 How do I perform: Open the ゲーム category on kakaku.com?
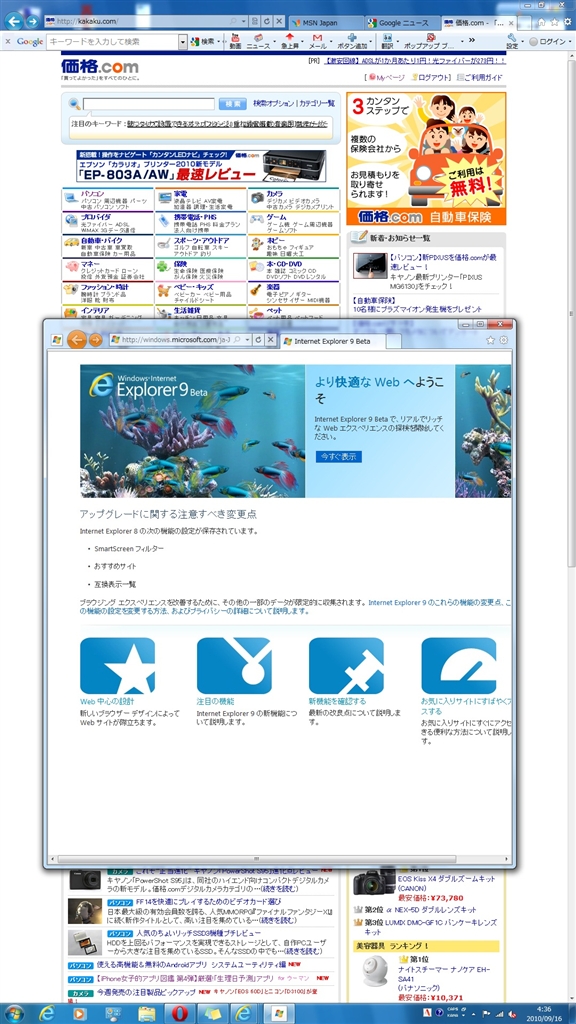276,217
